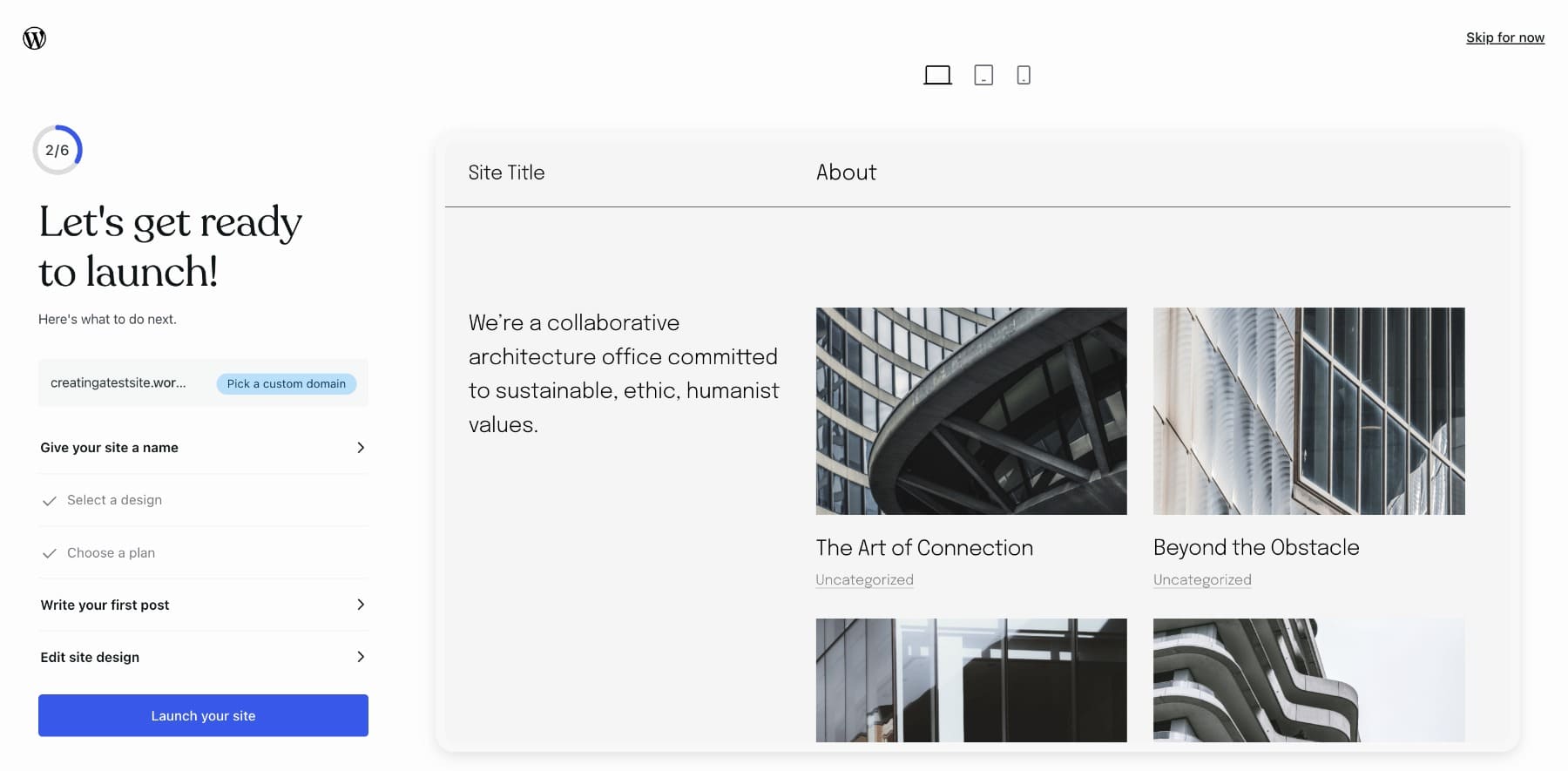Image resolution: width=1568 pixels, height=771 pixels.
Task: Open The Art of Connection thumbnail image
Action: coord(971,411)
